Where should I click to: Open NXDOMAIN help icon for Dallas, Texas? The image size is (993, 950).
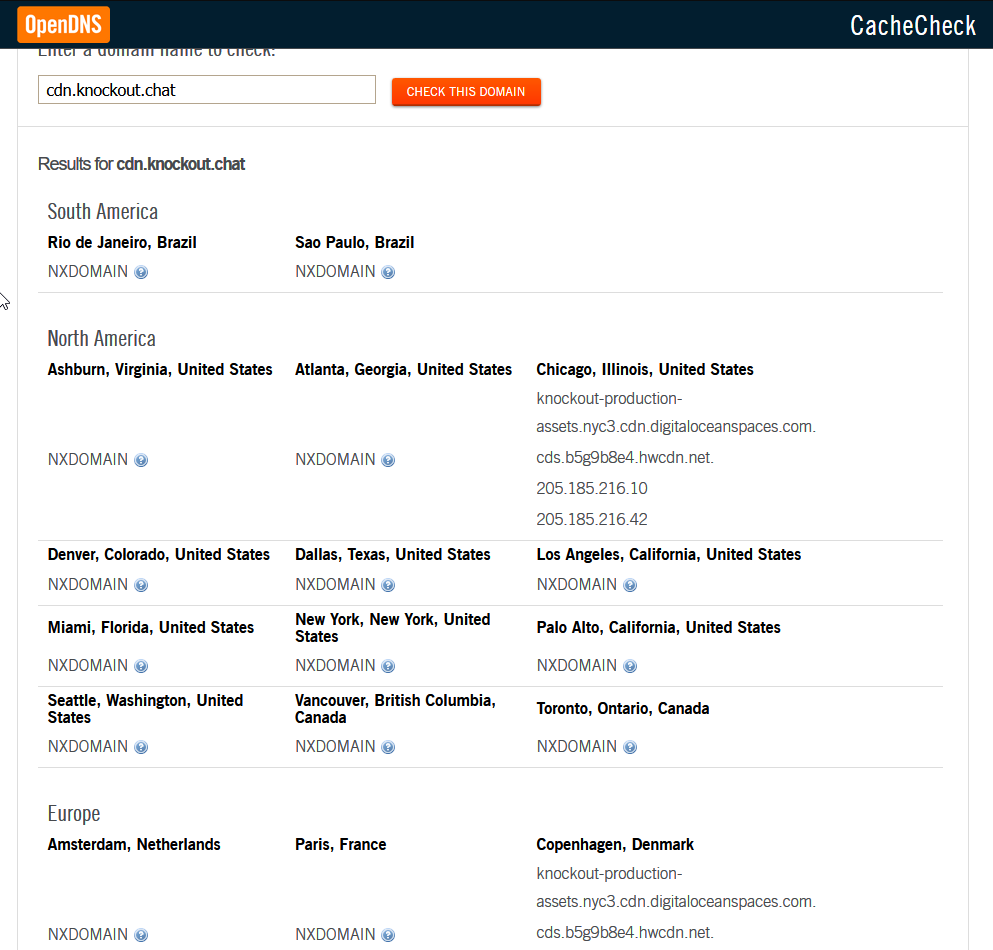388,585
